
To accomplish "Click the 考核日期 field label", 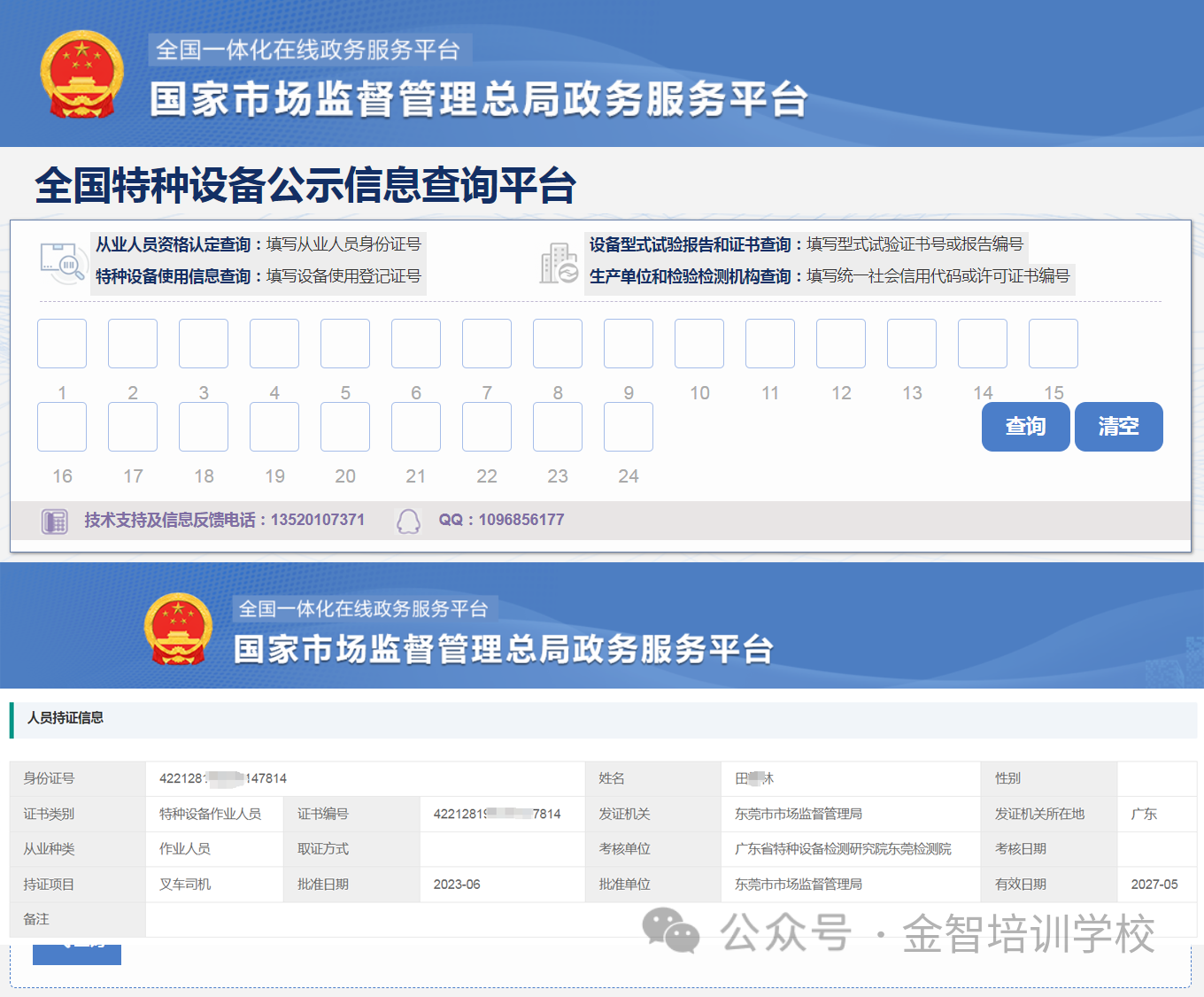I will 1021,849.
